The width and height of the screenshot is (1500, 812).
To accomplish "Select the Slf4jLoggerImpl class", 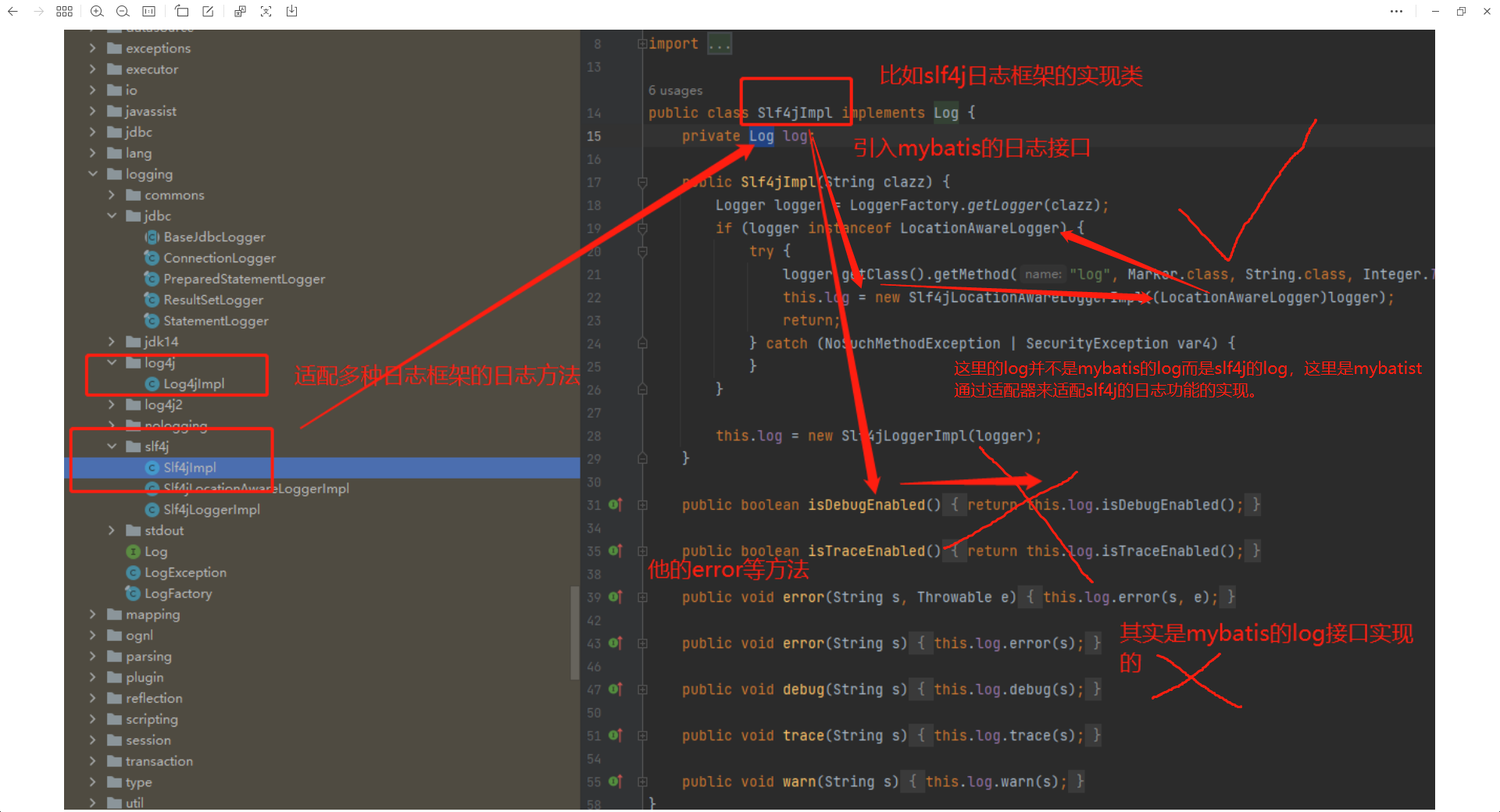I will [212, 510].
